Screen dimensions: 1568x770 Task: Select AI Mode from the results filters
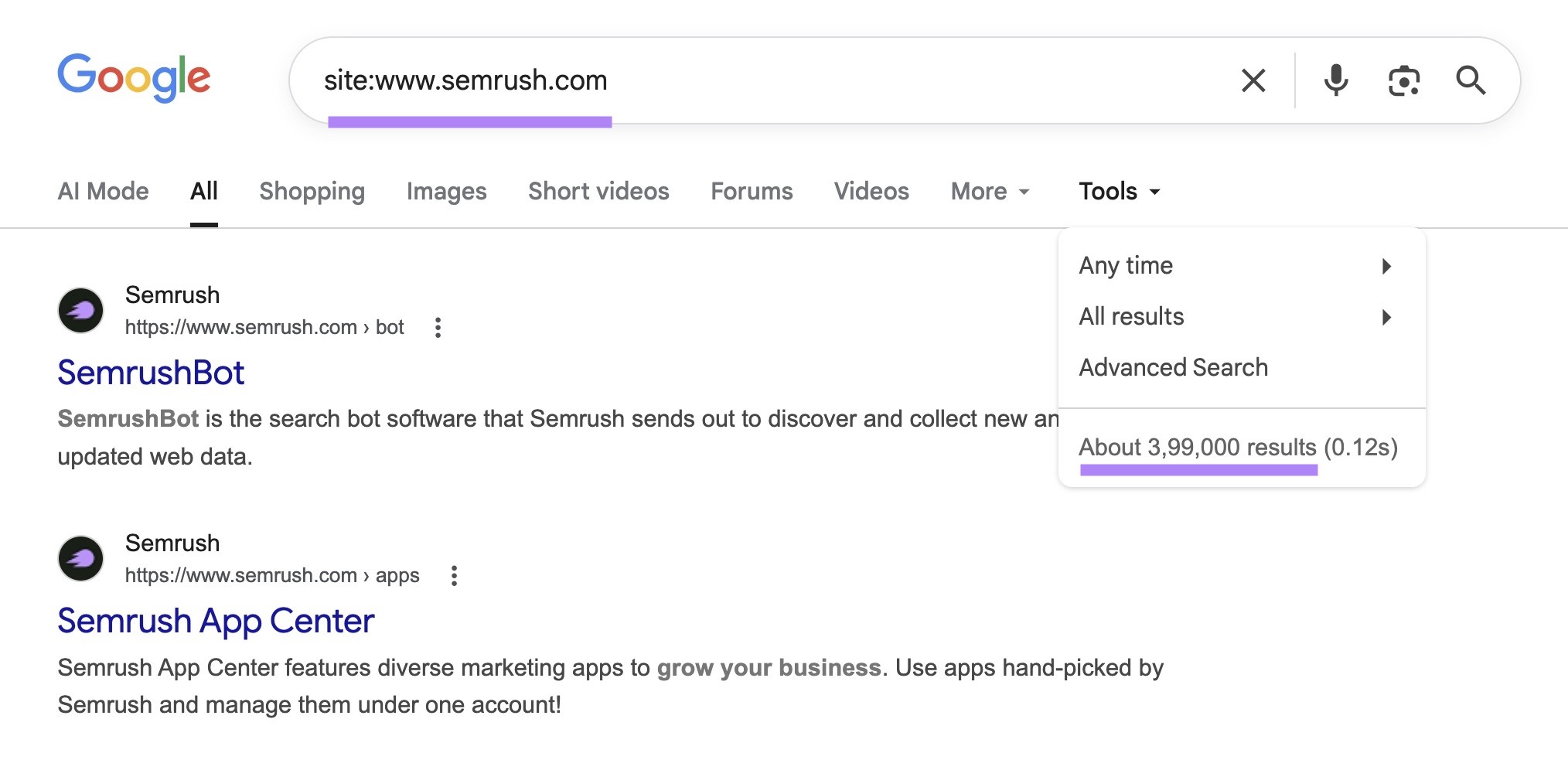(104, 191)
